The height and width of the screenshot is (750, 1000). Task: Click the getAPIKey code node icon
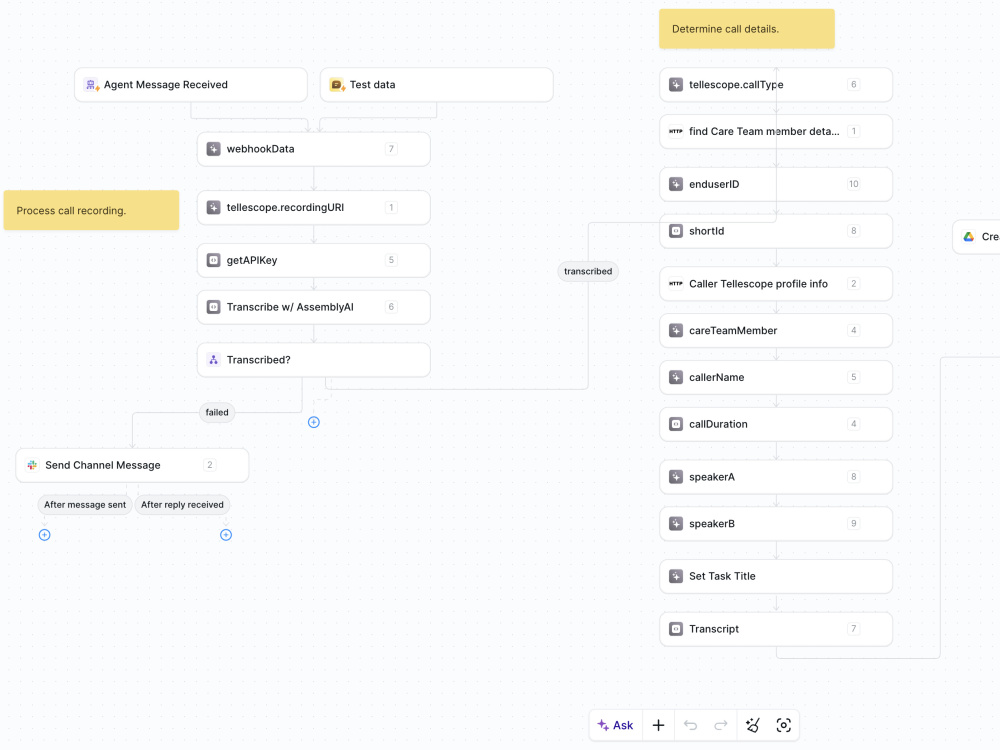[214, 260]
